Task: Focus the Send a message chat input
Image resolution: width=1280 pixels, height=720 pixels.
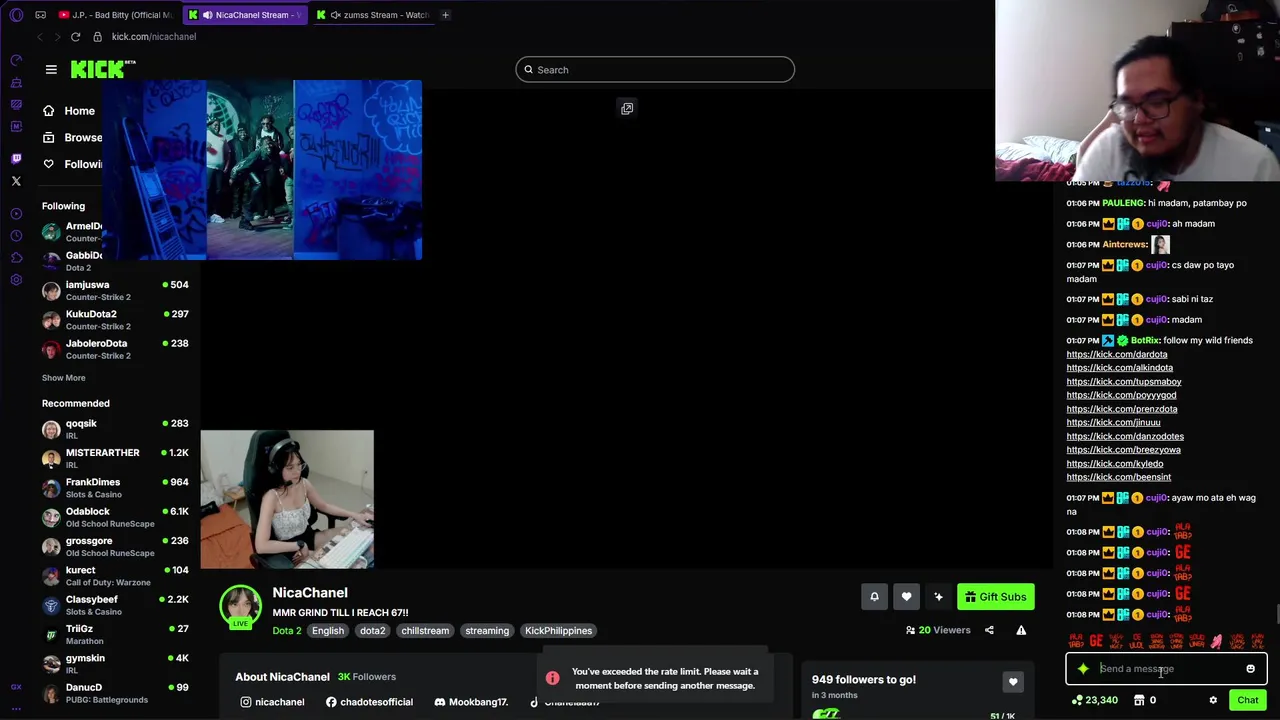Action: [1167, 669]
